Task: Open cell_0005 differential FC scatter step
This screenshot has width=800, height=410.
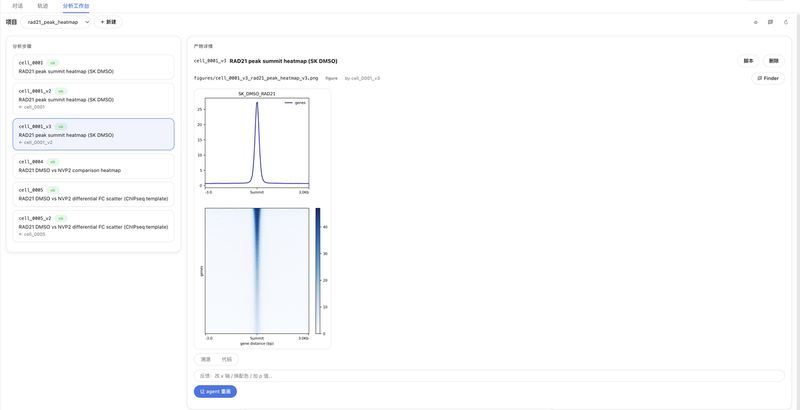Action: click(93, 194)
